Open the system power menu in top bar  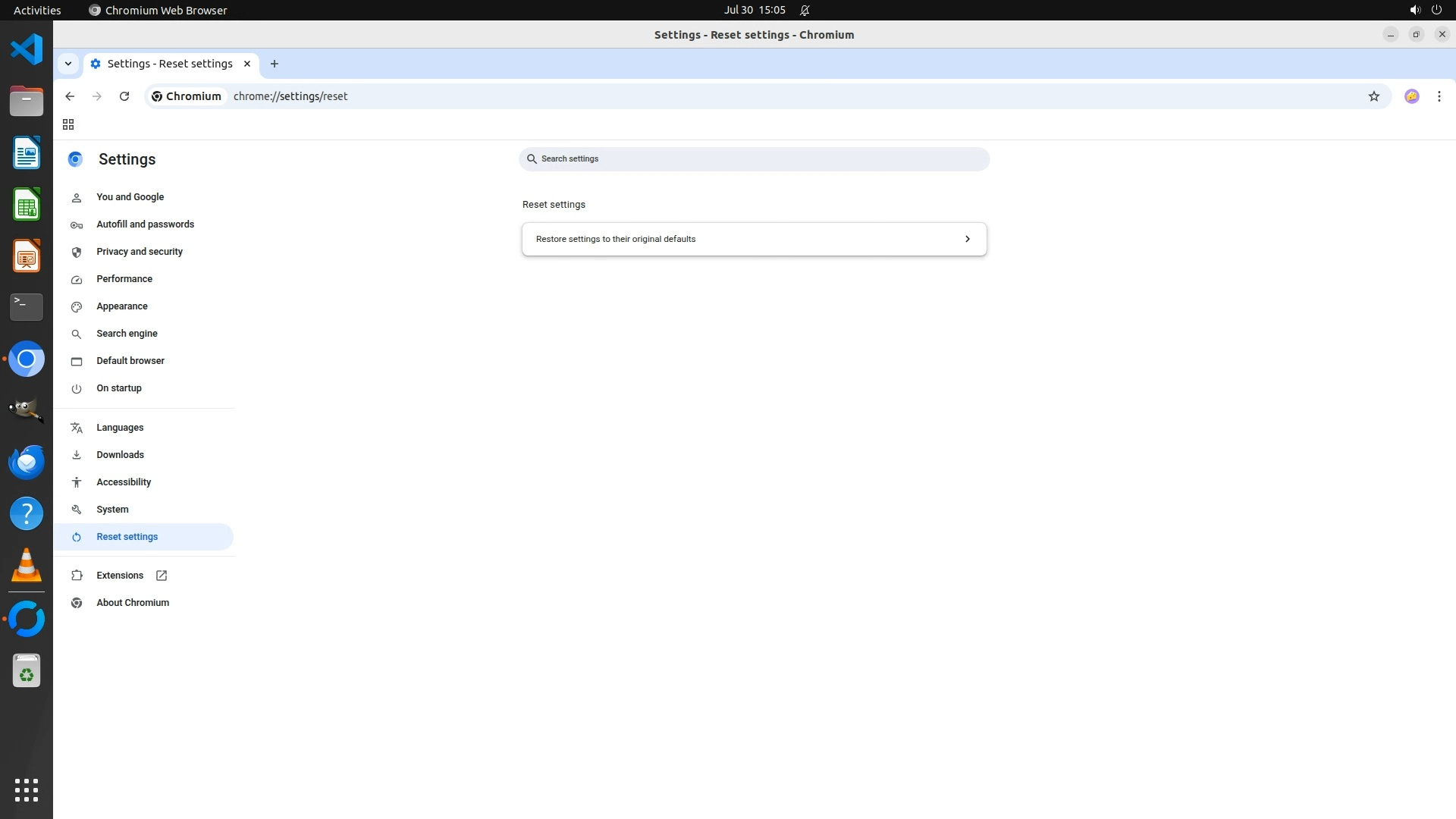pyautogui.click(x=1436, y=10)
